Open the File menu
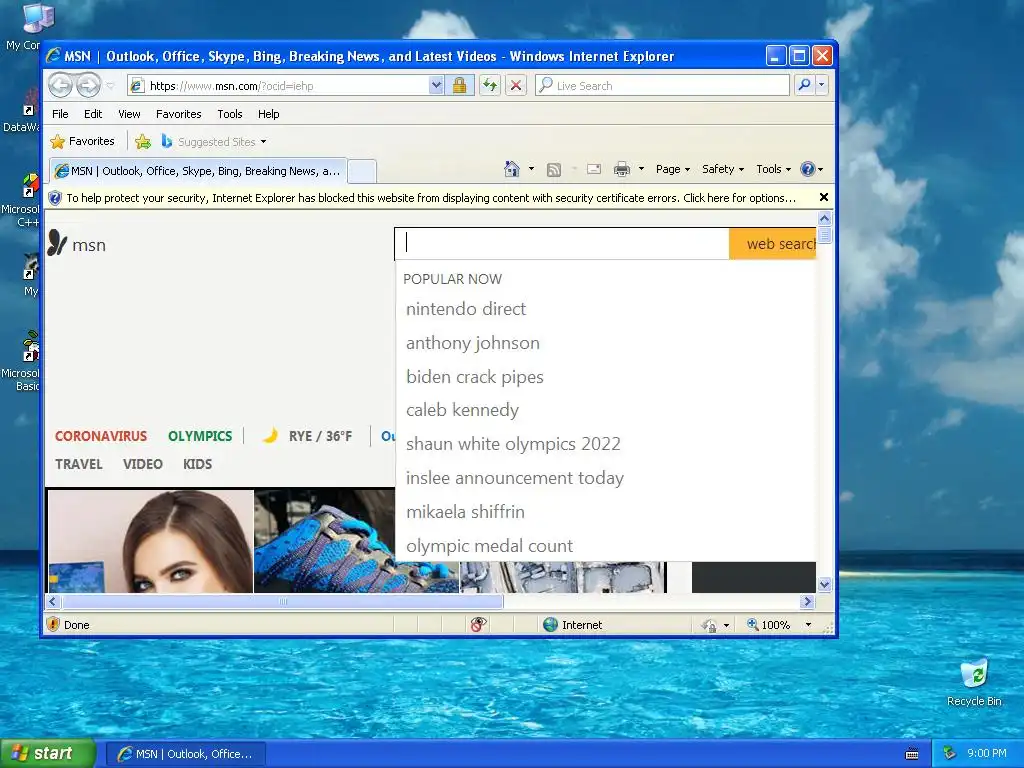Image resolution: width=1024 pixels, height=768 pixels. (x=60, y=114)
